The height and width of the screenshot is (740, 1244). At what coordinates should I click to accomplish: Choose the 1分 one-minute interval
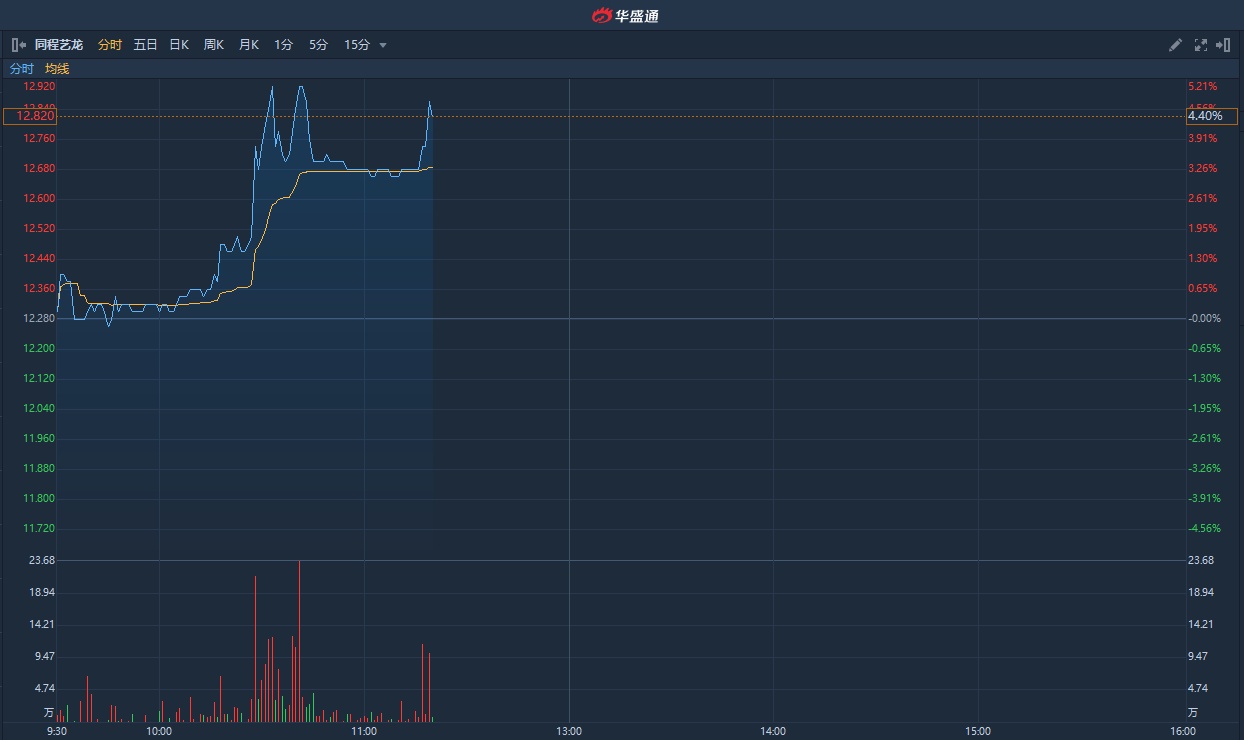[284, 45]
